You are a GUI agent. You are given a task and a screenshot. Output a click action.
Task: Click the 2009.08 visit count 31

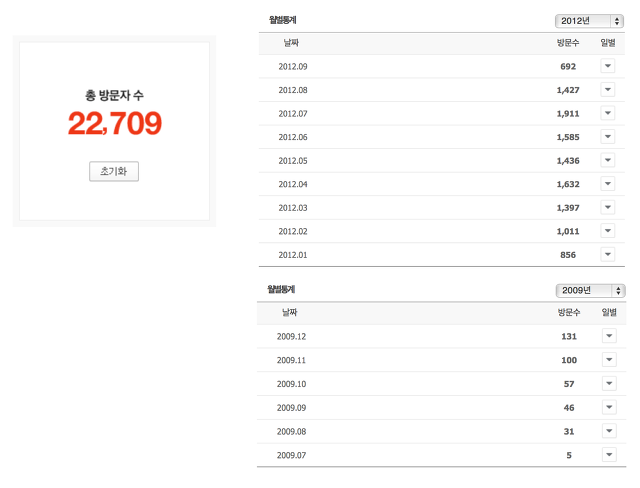(x=569, y=431)
